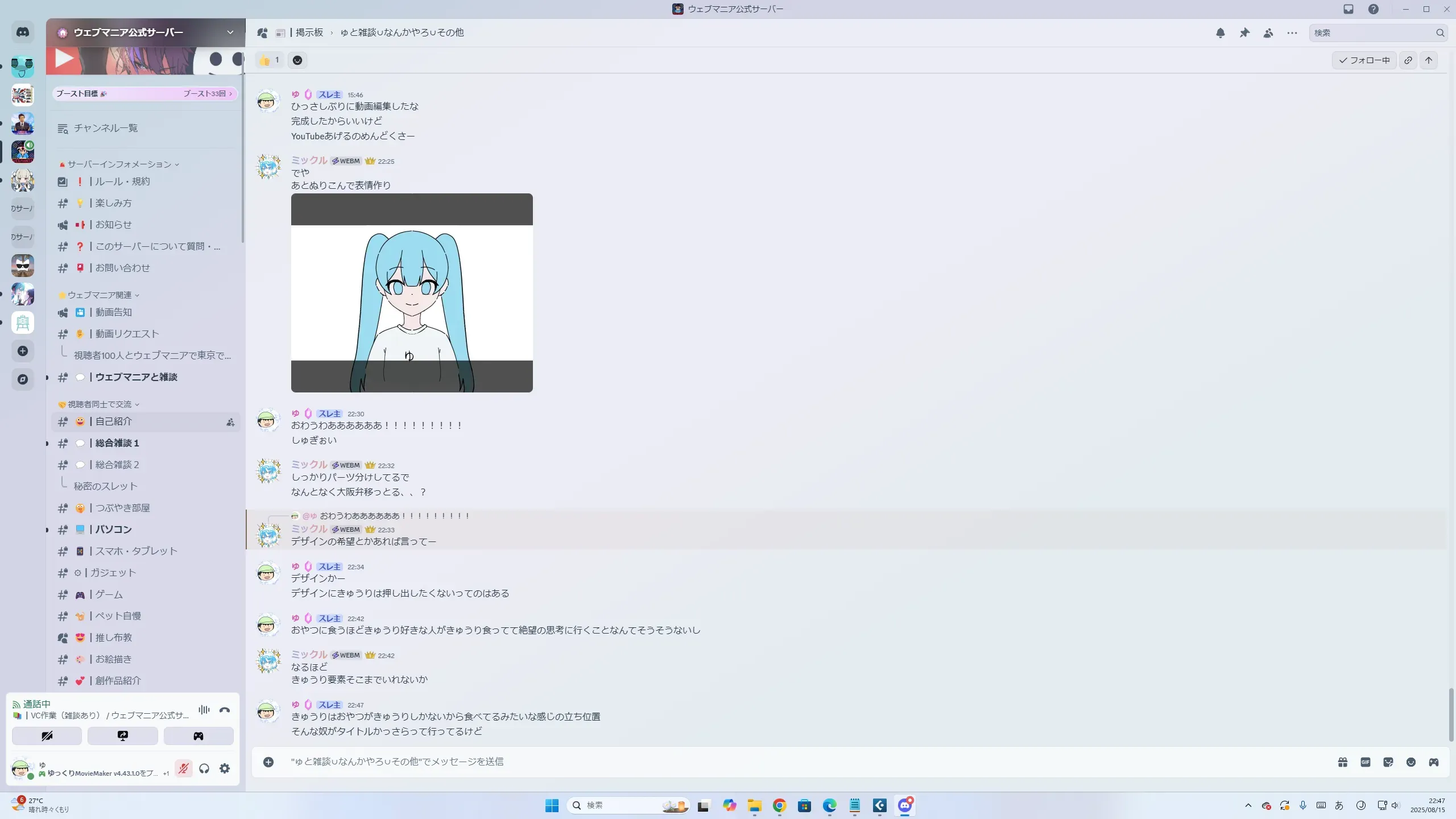Open user settings gear icon
The width and height of the screenshot is (1456, 819).
225,769
